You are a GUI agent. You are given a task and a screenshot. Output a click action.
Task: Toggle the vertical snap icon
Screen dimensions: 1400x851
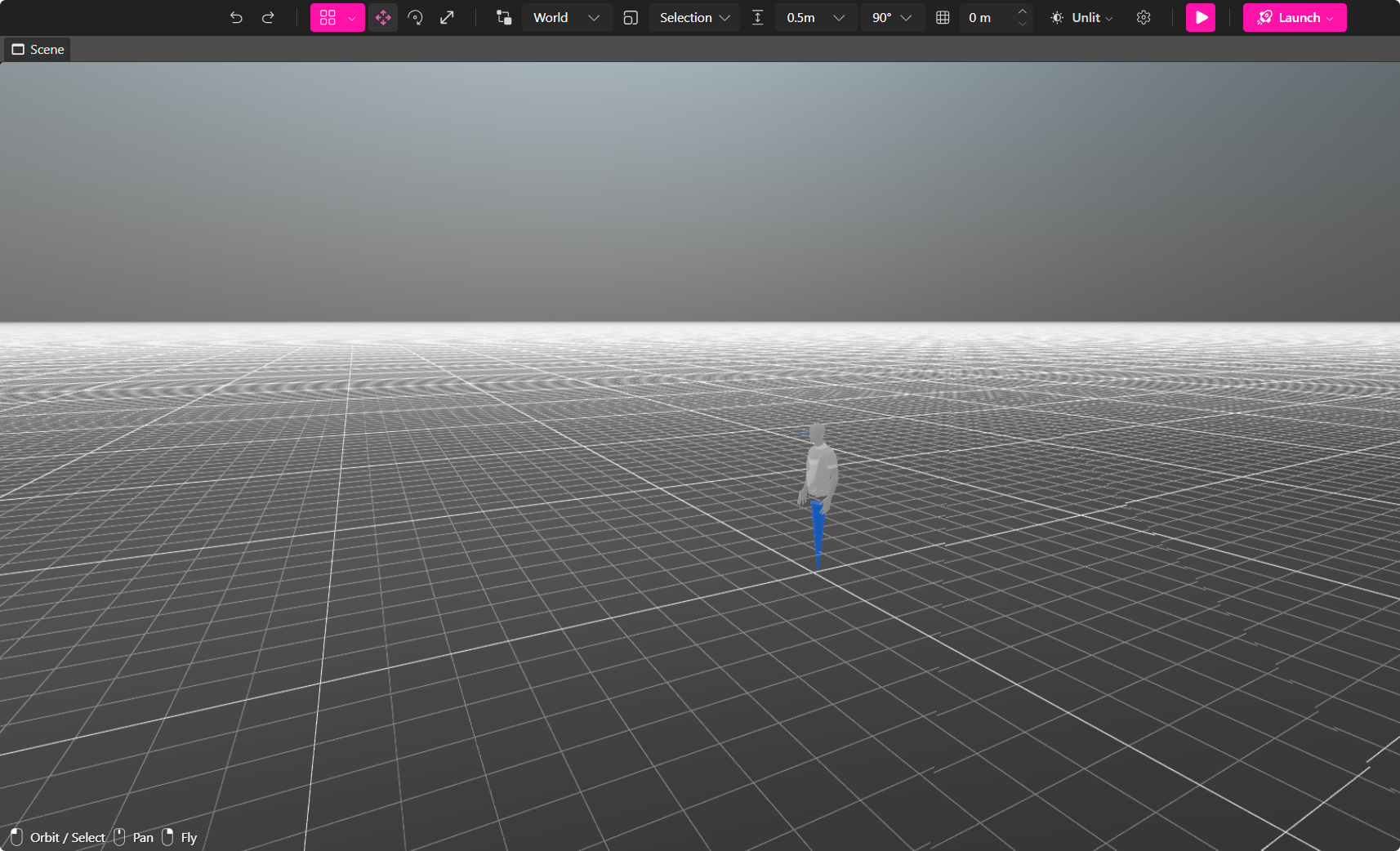[x=758, y=17]
